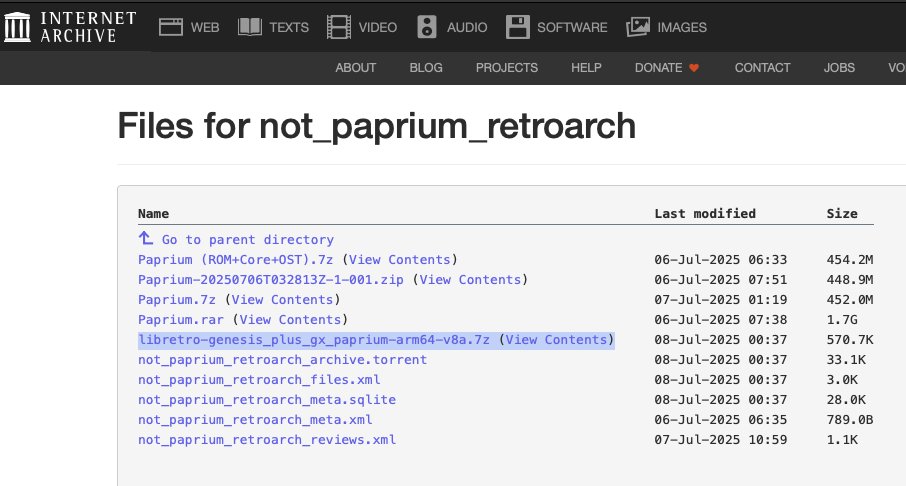Viewport: 906px width, 486px height.
Task: Click the 1.7G size value
Action: coord(842,320)
